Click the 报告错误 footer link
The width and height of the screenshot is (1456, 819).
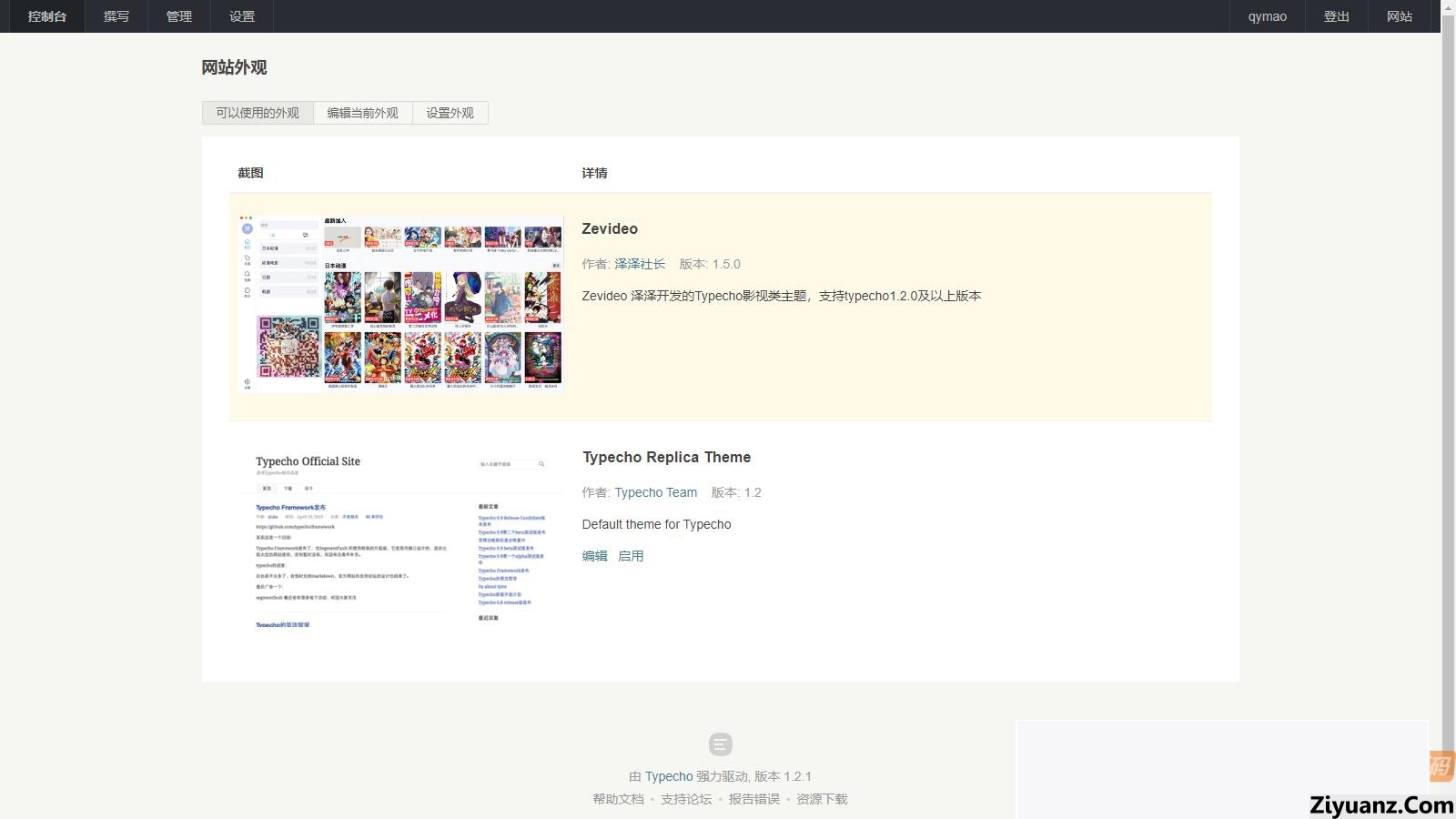[x=753, y=799]
